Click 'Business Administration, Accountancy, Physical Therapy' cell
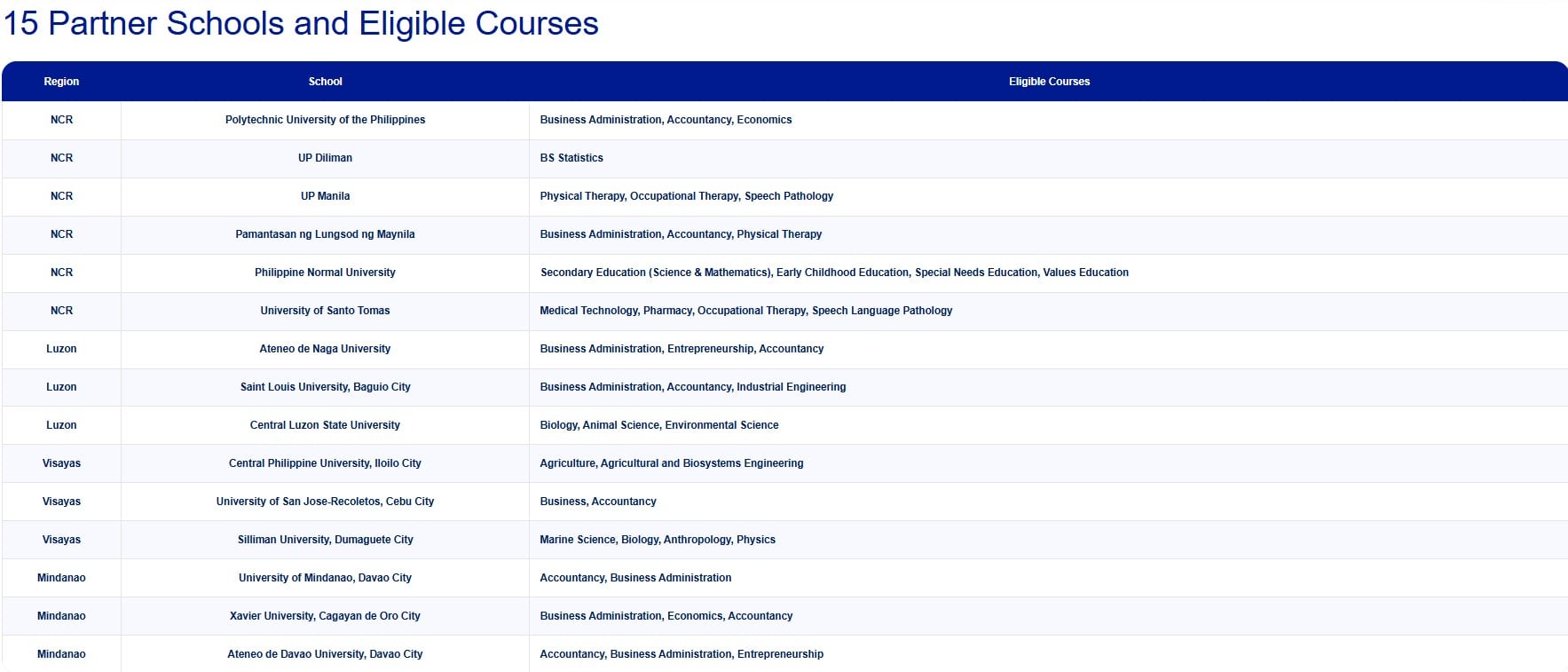1568x672 pixels. pos(1049,234)
